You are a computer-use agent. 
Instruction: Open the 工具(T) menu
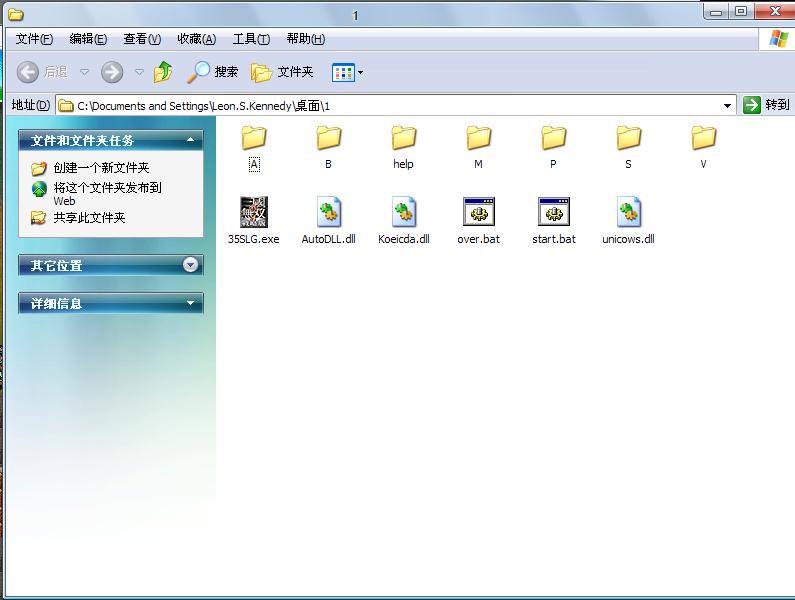[251, 39]
